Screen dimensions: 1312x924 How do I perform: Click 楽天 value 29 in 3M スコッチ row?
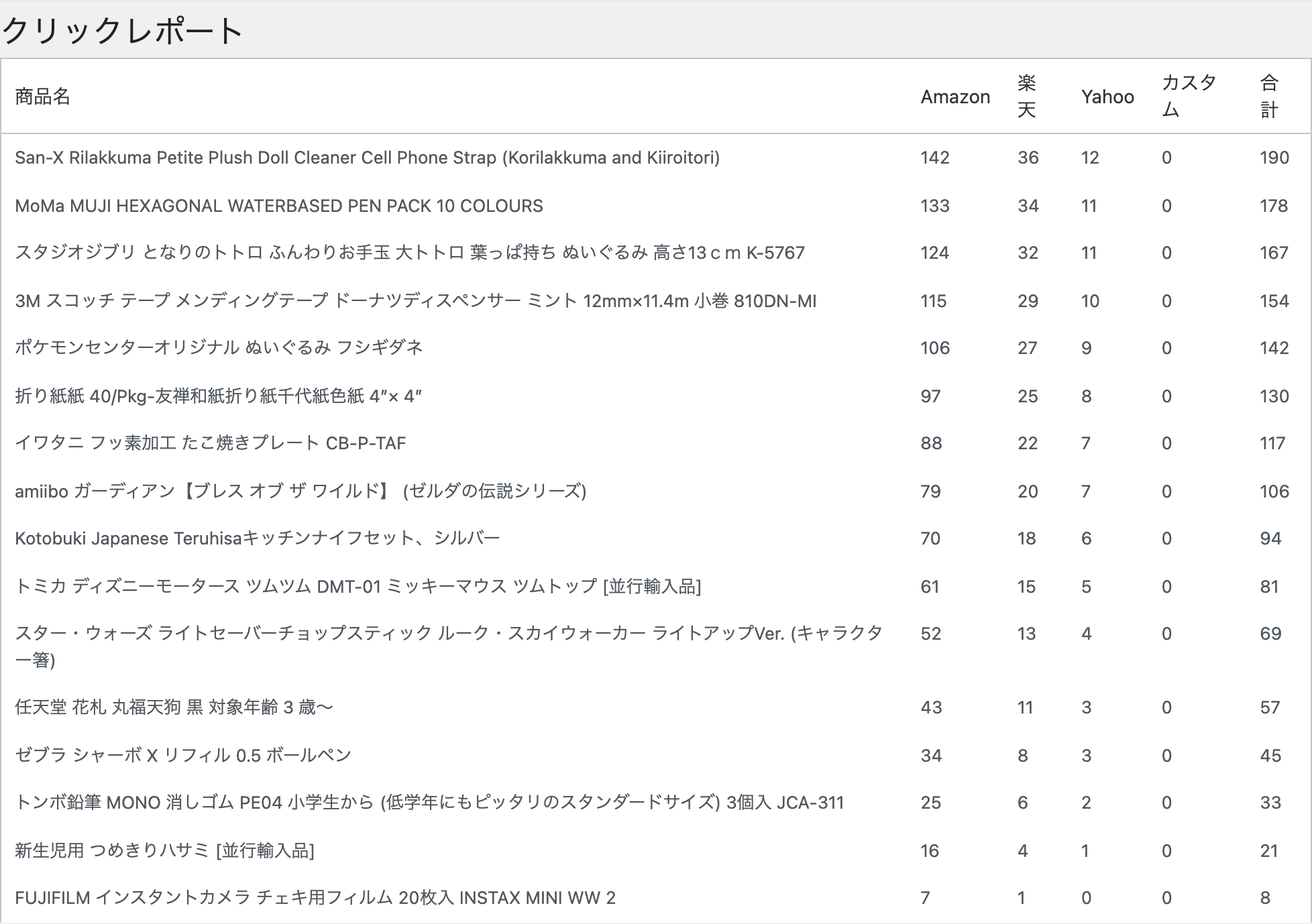tap(1028, 301)
